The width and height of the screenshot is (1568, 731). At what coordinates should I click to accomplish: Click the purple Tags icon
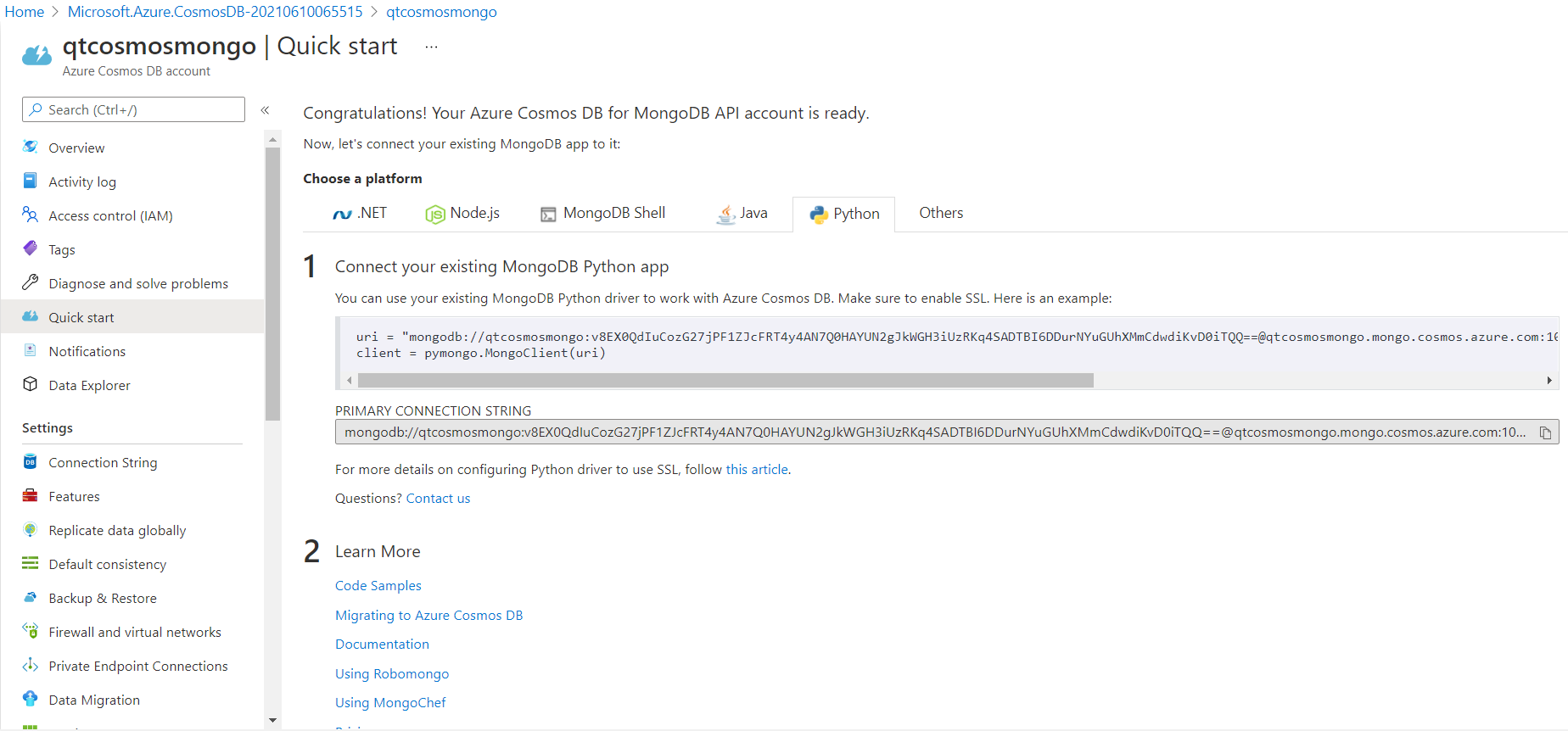click(x=31, y=248)
